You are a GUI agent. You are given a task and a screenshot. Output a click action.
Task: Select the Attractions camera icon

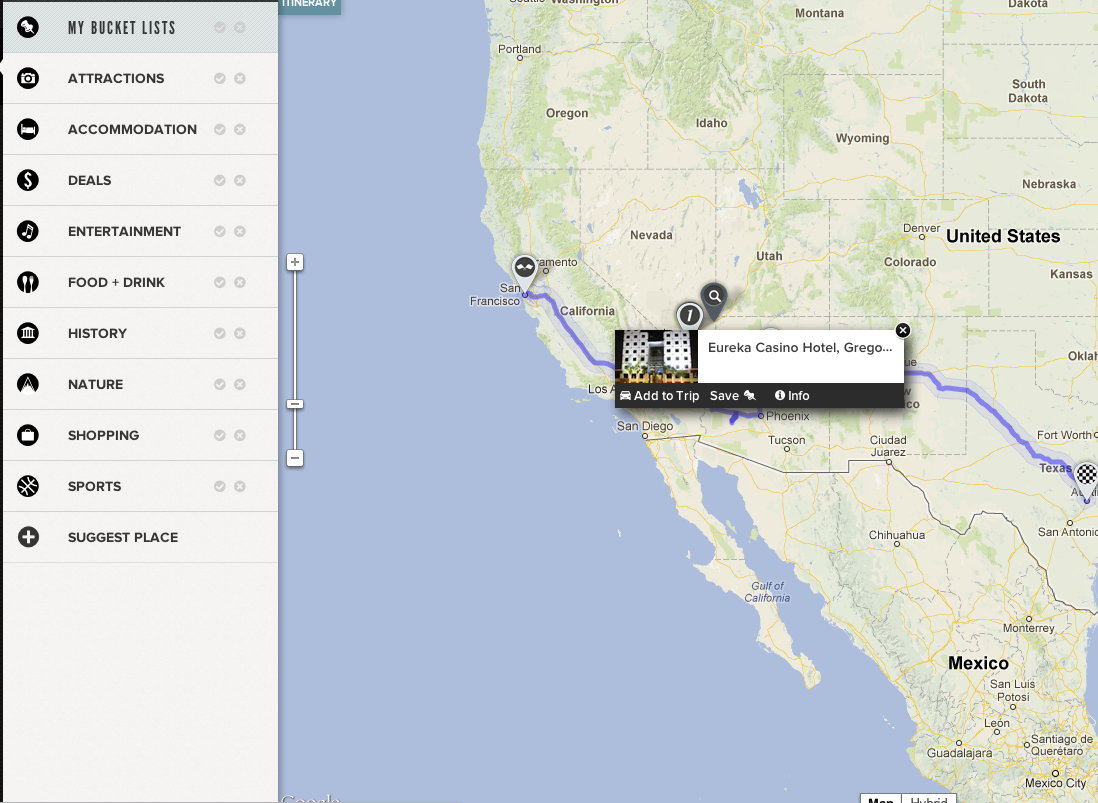click(x=28, y=78)
